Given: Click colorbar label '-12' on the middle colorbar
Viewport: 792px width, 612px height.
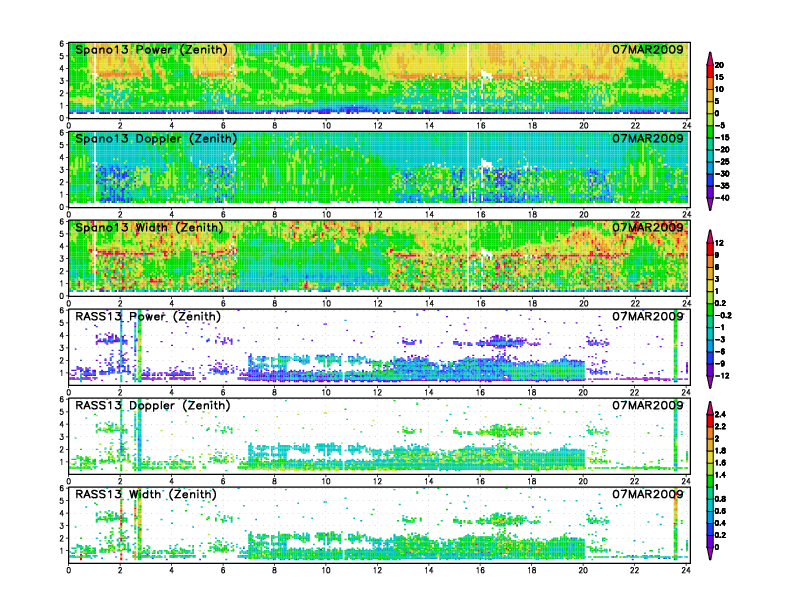Looking at the screenshot, I should point(722,376).
